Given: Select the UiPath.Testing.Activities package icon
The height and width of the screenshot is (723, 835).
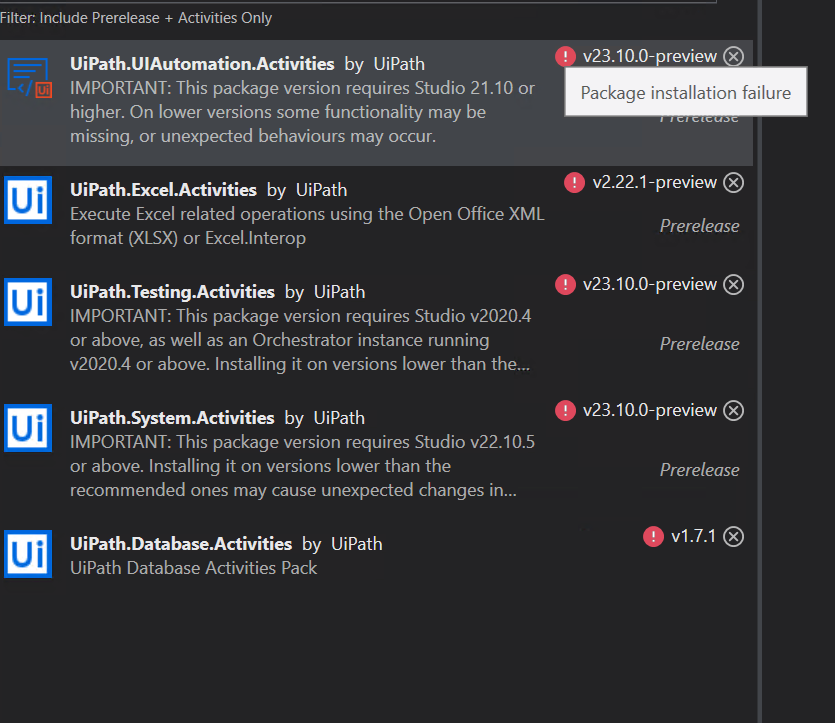Looking at the screenshot, I should click(27, 302).
